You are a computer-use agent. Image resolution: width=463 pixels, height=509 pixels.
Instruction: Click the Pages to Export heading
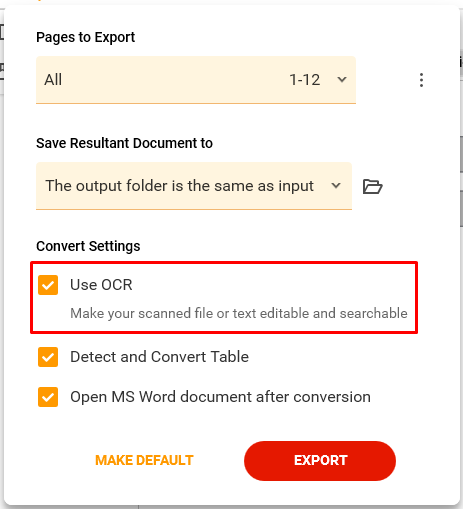(x=85, y=37)
